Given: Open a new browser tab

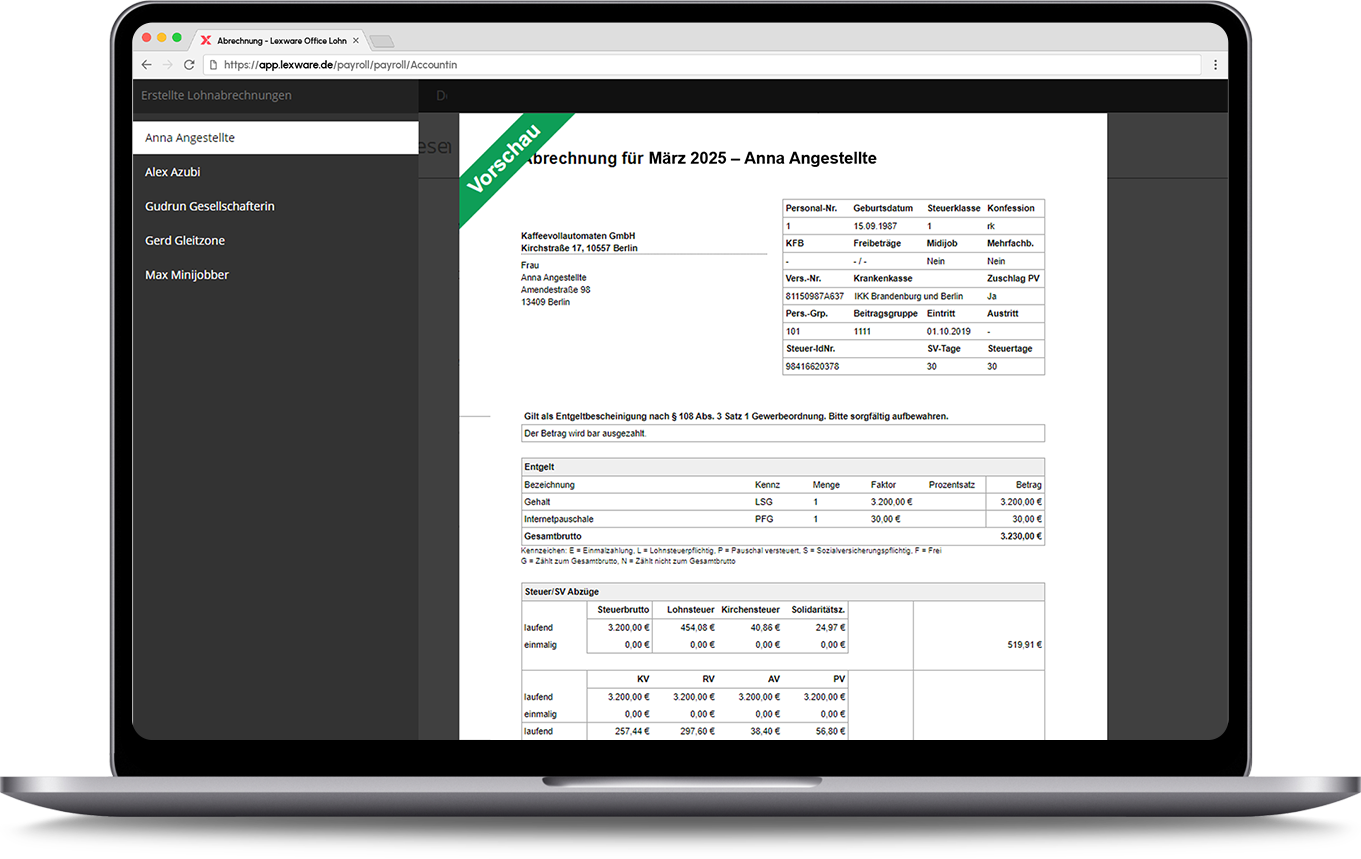Looking at the screenshot, I should coord(382,42).
